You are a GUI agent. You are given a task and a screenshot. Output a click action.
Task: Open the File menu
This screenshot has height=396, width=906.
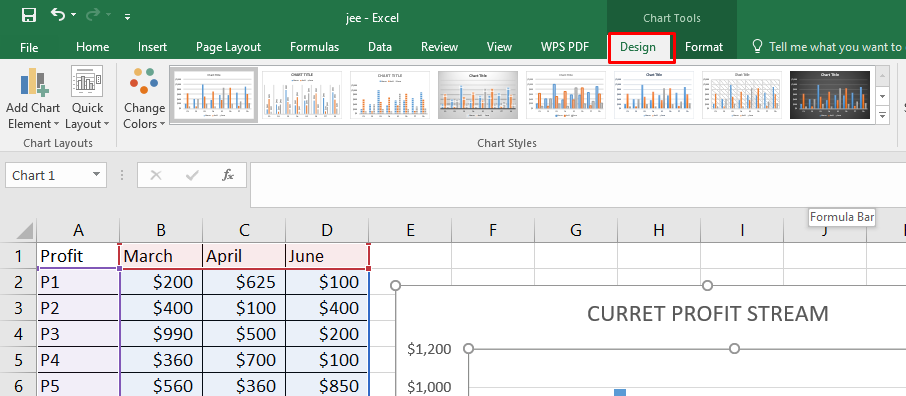[x=29, y=47]
